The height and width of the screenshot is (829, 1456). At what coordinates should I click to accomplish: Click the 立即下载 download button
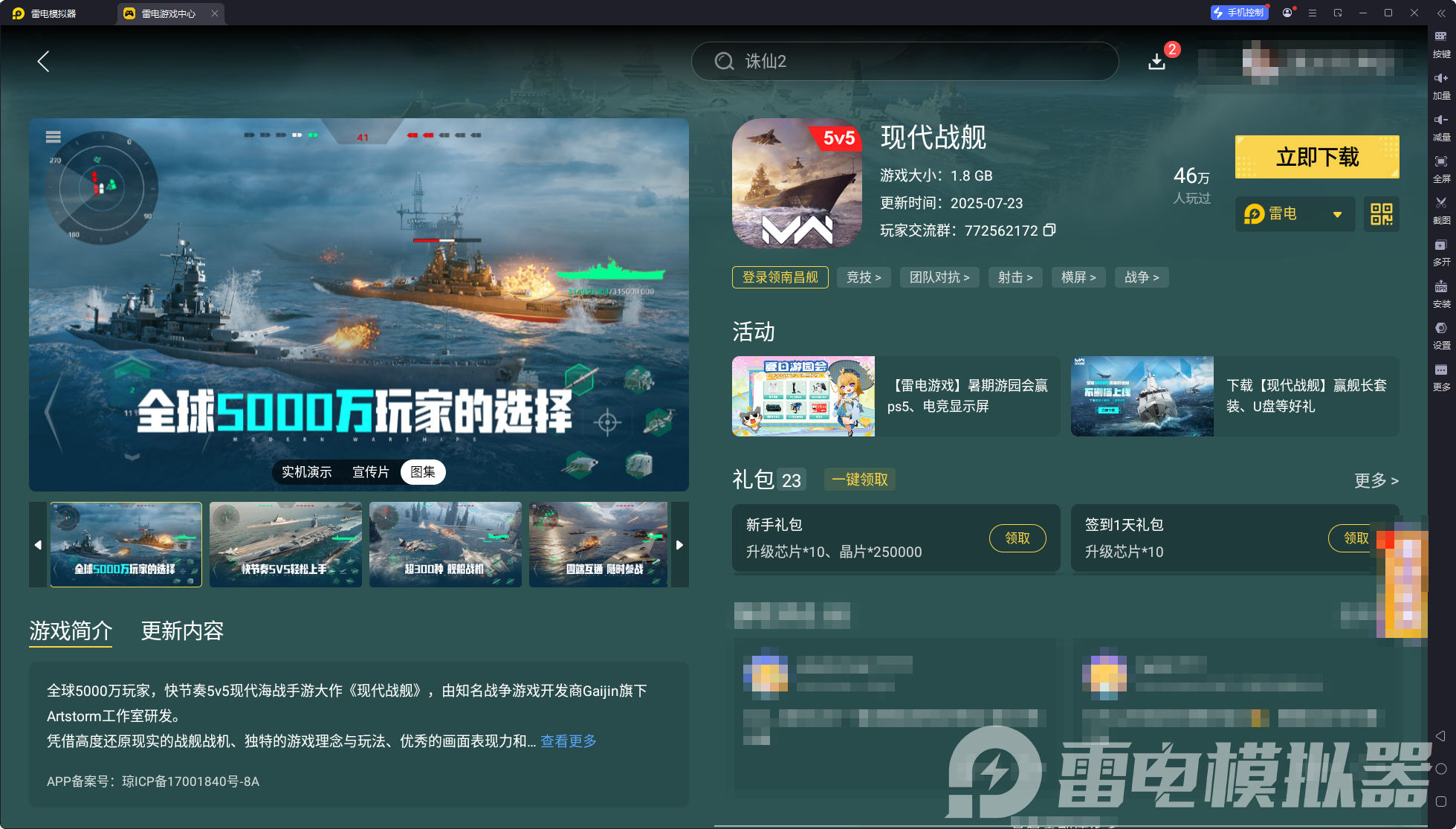click(1316, 157)
